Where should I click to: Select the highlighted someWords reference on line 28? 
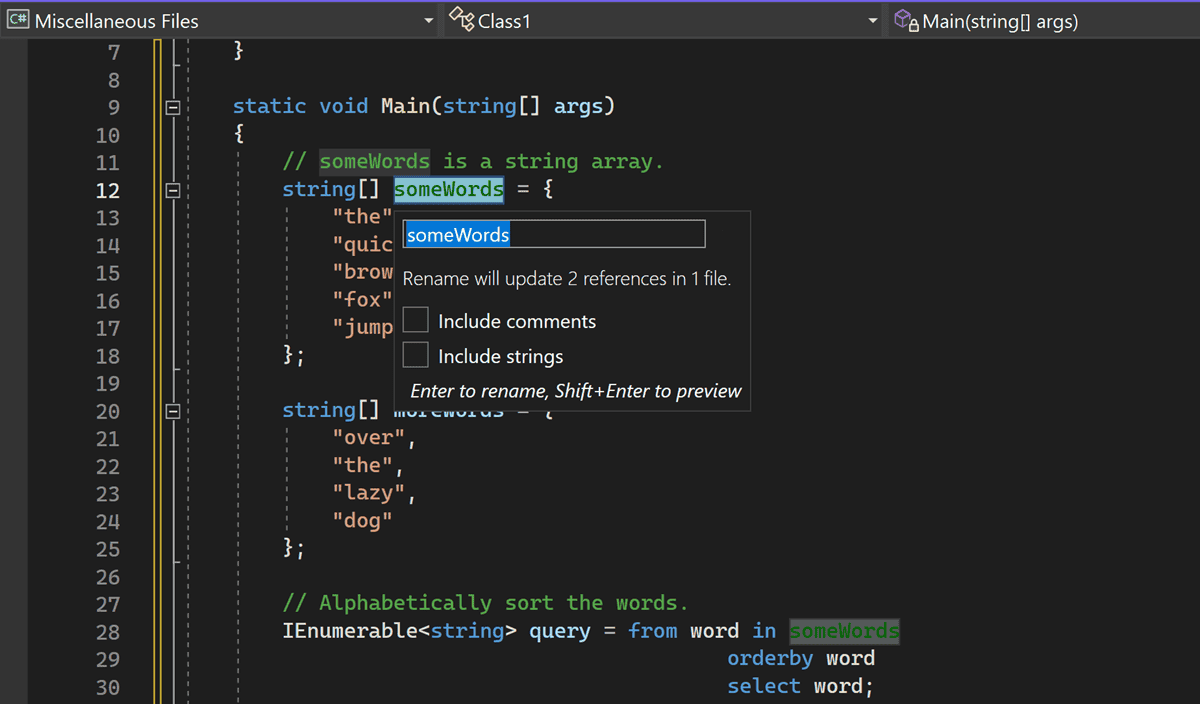tap(843, 630)
